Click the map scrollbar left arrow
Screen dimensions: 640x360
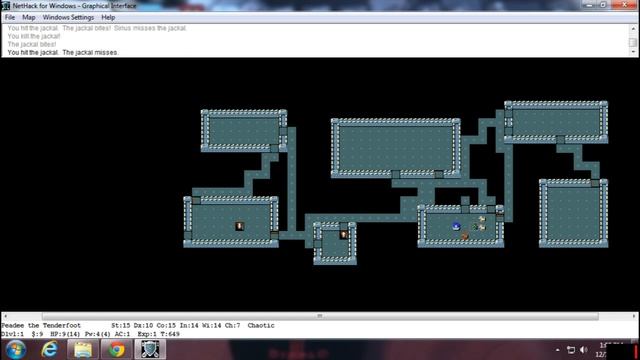pyautogui.click(x=5, y=316)
